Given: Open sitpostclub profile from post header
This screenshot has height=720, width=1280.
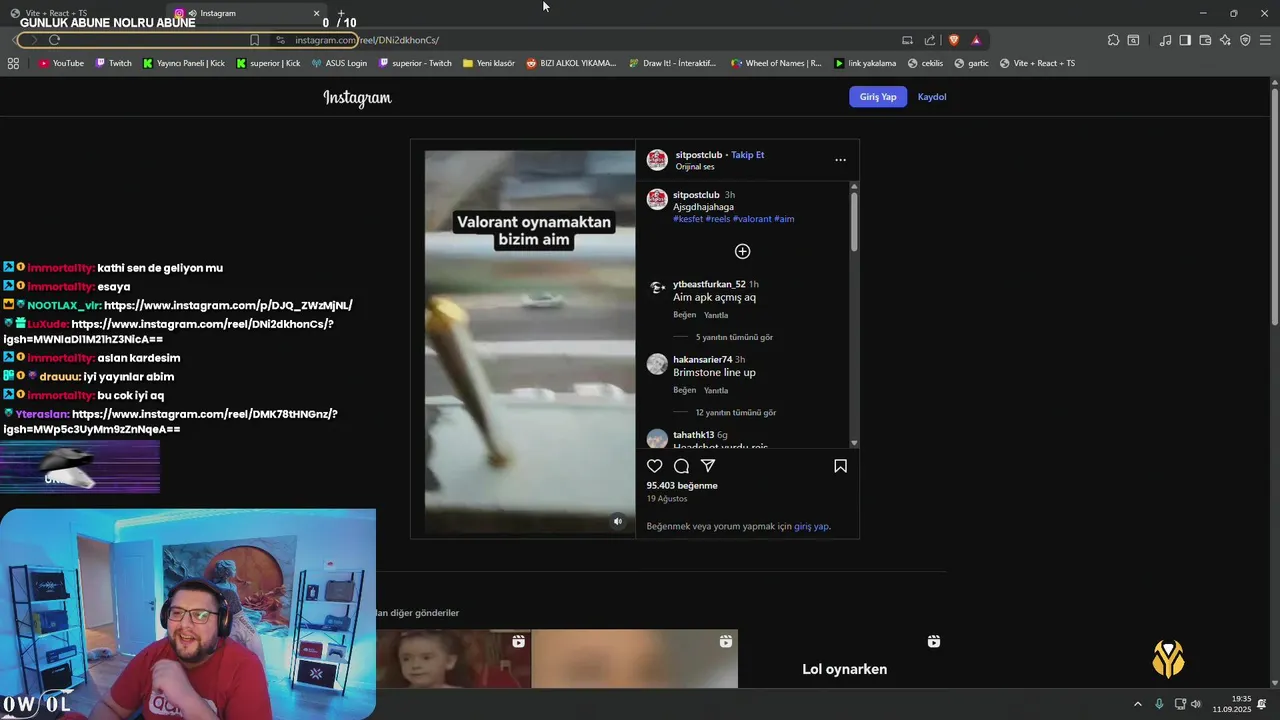Looking at the screenshot, I should click(698, 155).
